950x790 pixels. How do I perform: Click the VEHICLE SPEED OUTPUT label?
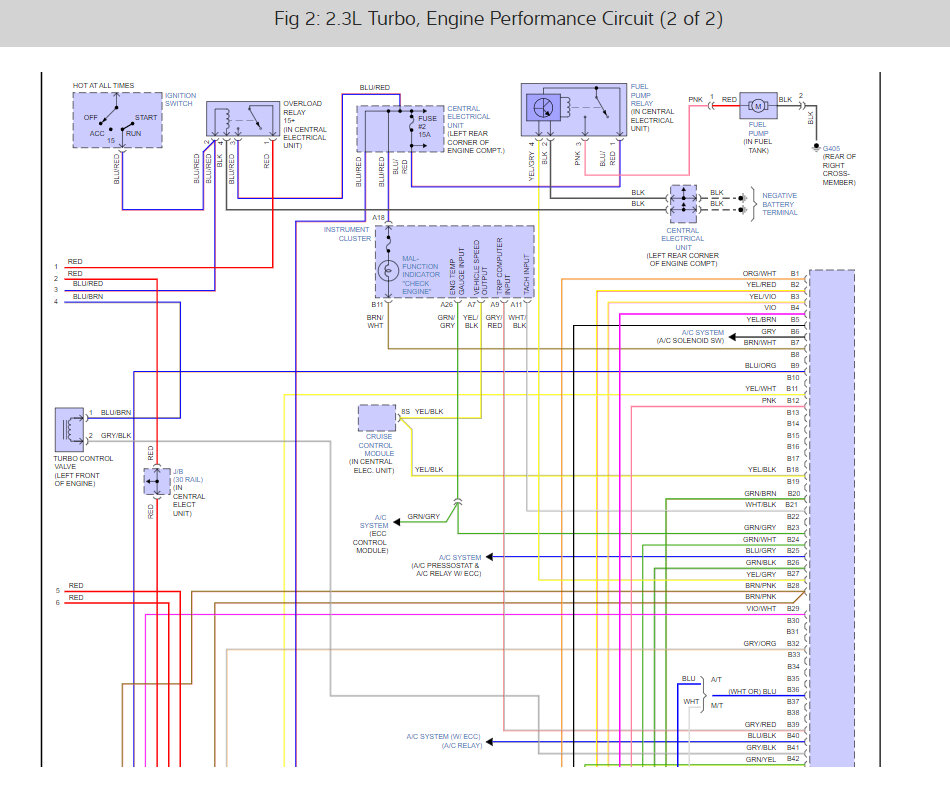pyautogui.click(x=480, y=268)
